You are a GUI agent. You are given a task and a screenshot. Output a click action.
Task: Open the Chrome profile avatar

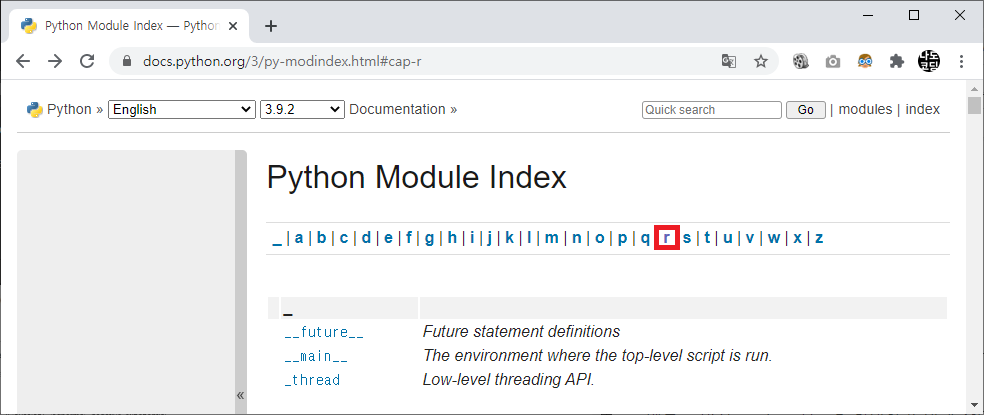coord(929,61)
